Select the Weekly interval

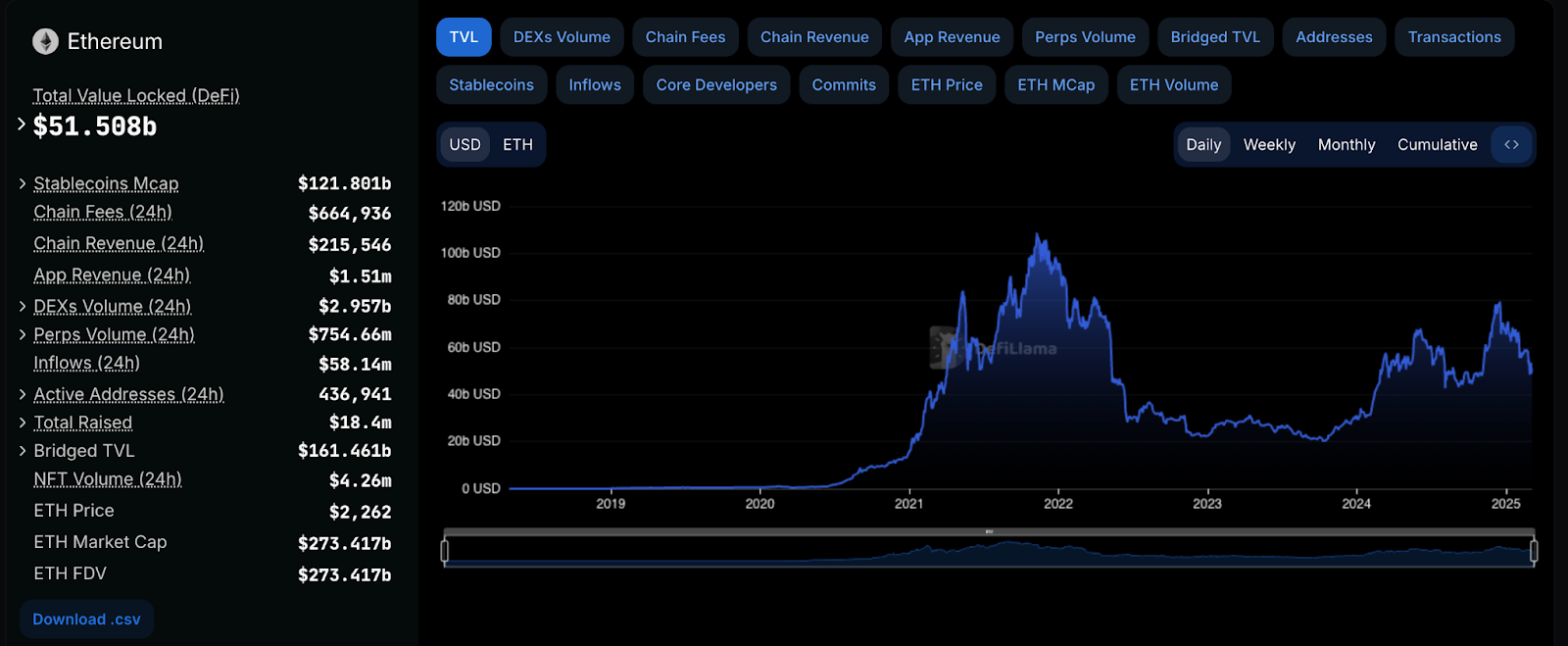point(1269,144)
